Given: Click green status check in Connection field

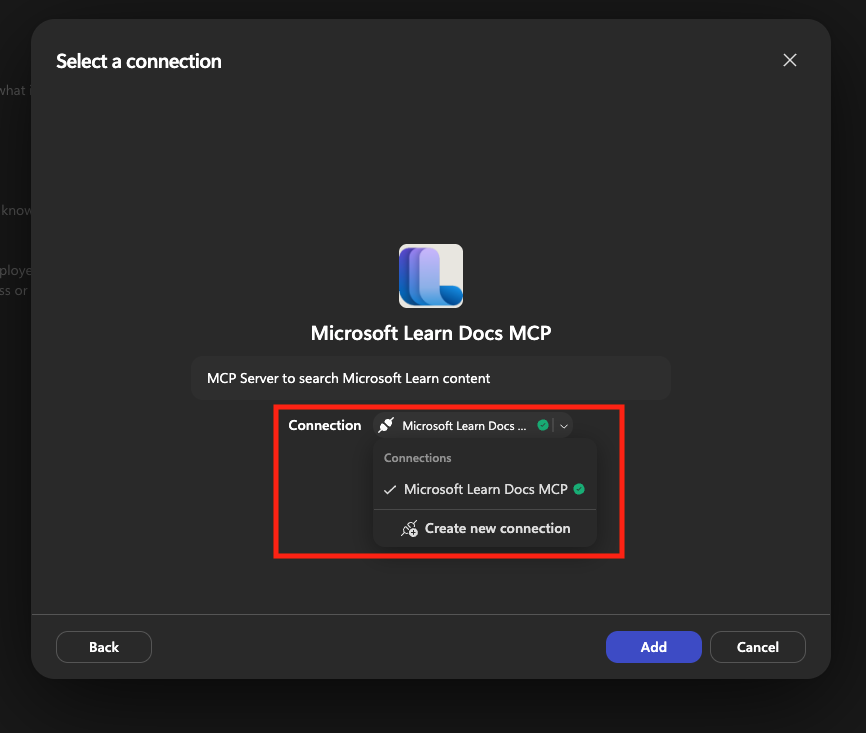Looking at the screenshot, I should (543, 425).
